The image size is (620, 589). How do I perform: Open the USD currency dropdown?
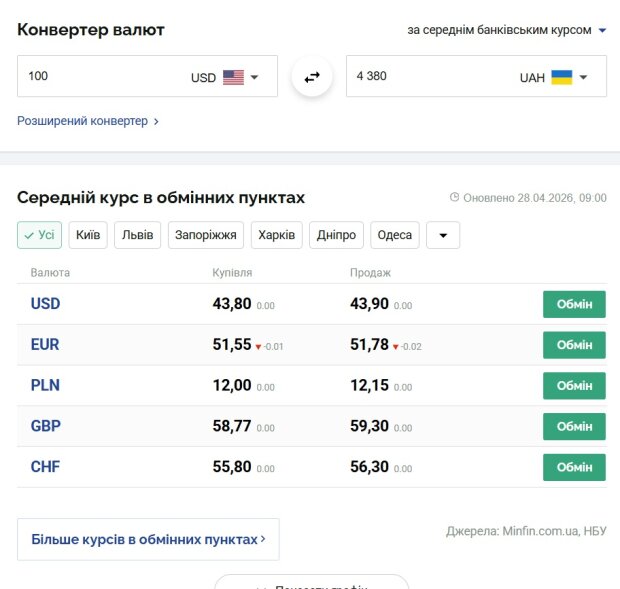click(x=255, y=77)
